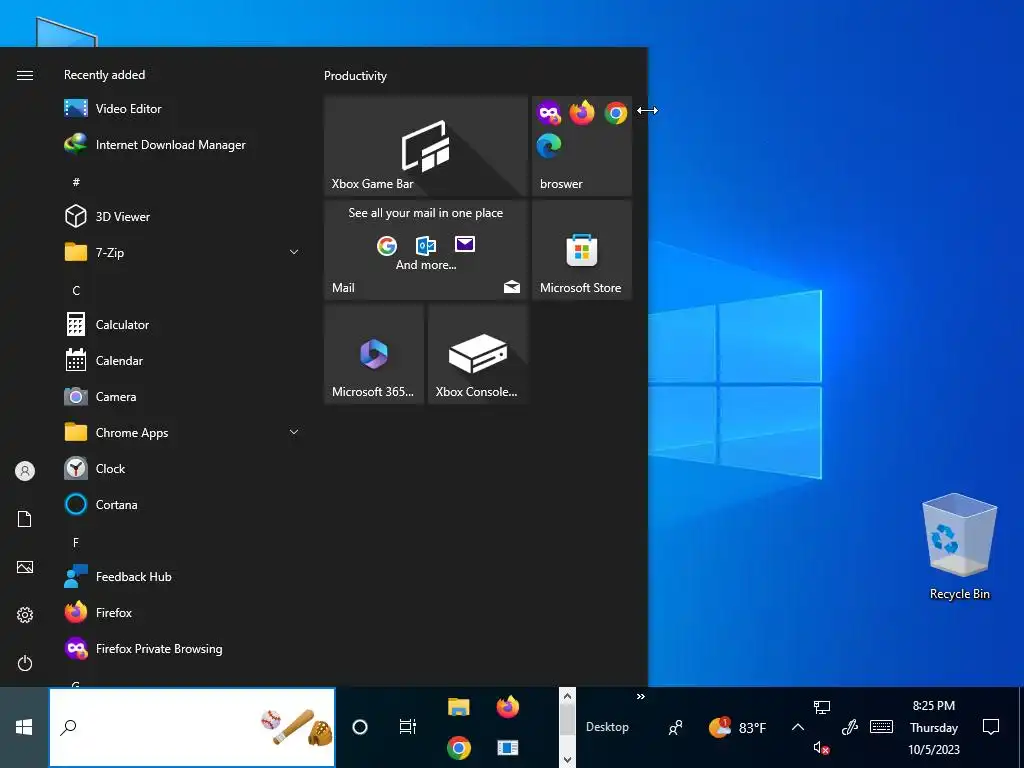Open the clock showing 8:25 PM
The height and width of the screenshot is (768, 1024).
click(934, 727)
